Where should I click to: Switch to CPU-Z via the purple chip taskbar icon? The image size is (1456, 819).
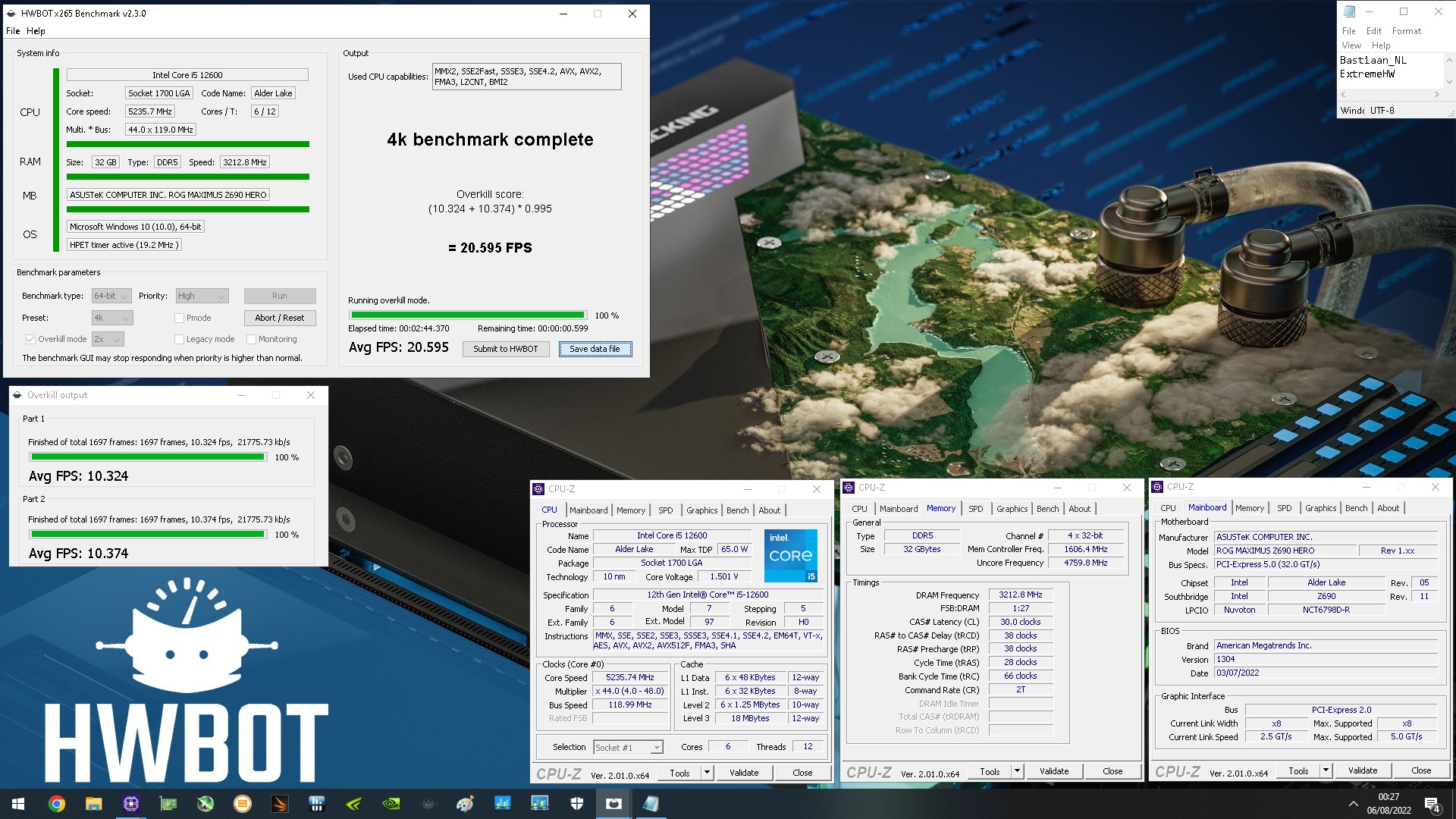130,804
